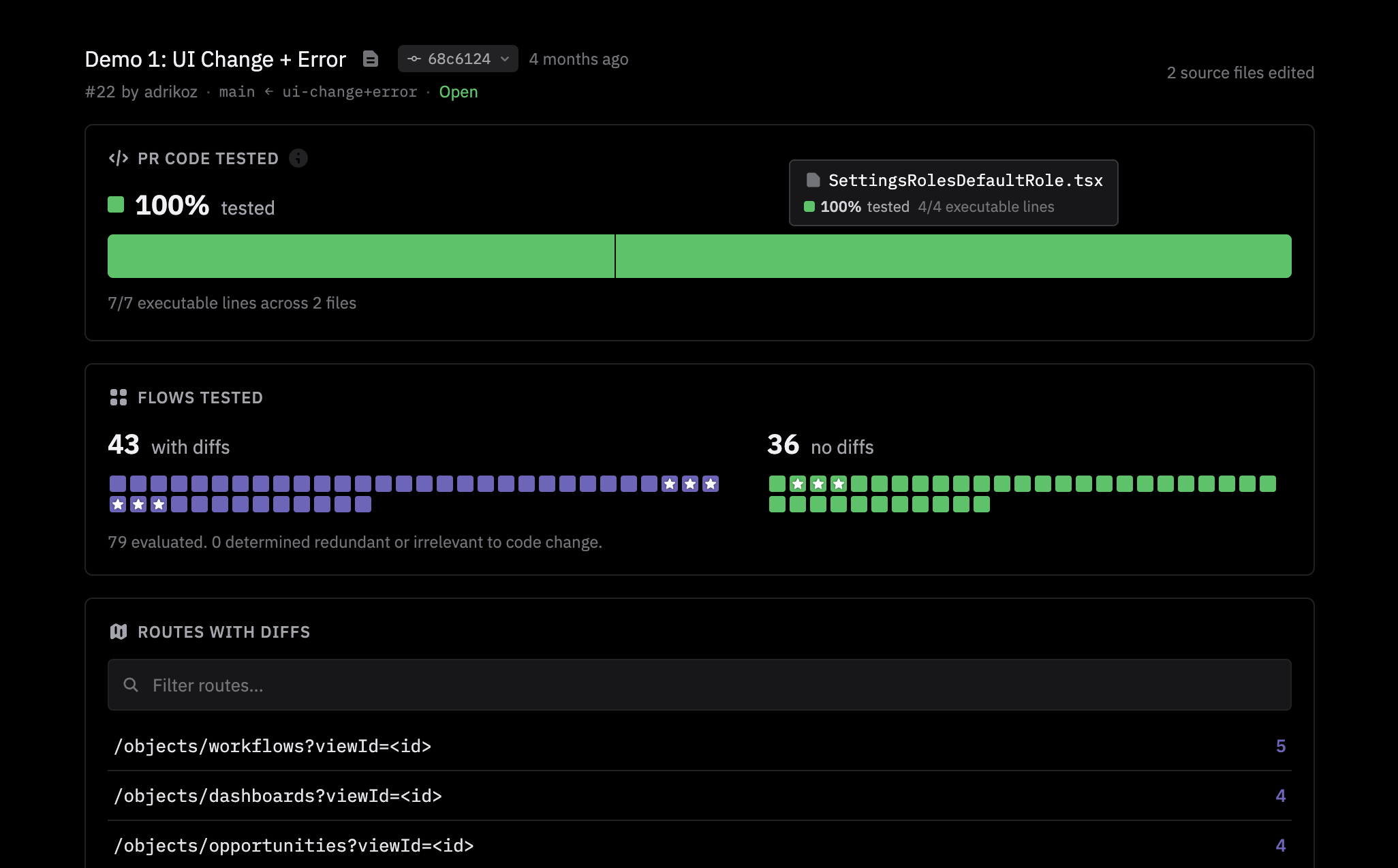The width and height of the screenshot is (1398, 868).
Task: Click the right segment of coverage bar
Action: pyautogui.click(x=954, y=256)
